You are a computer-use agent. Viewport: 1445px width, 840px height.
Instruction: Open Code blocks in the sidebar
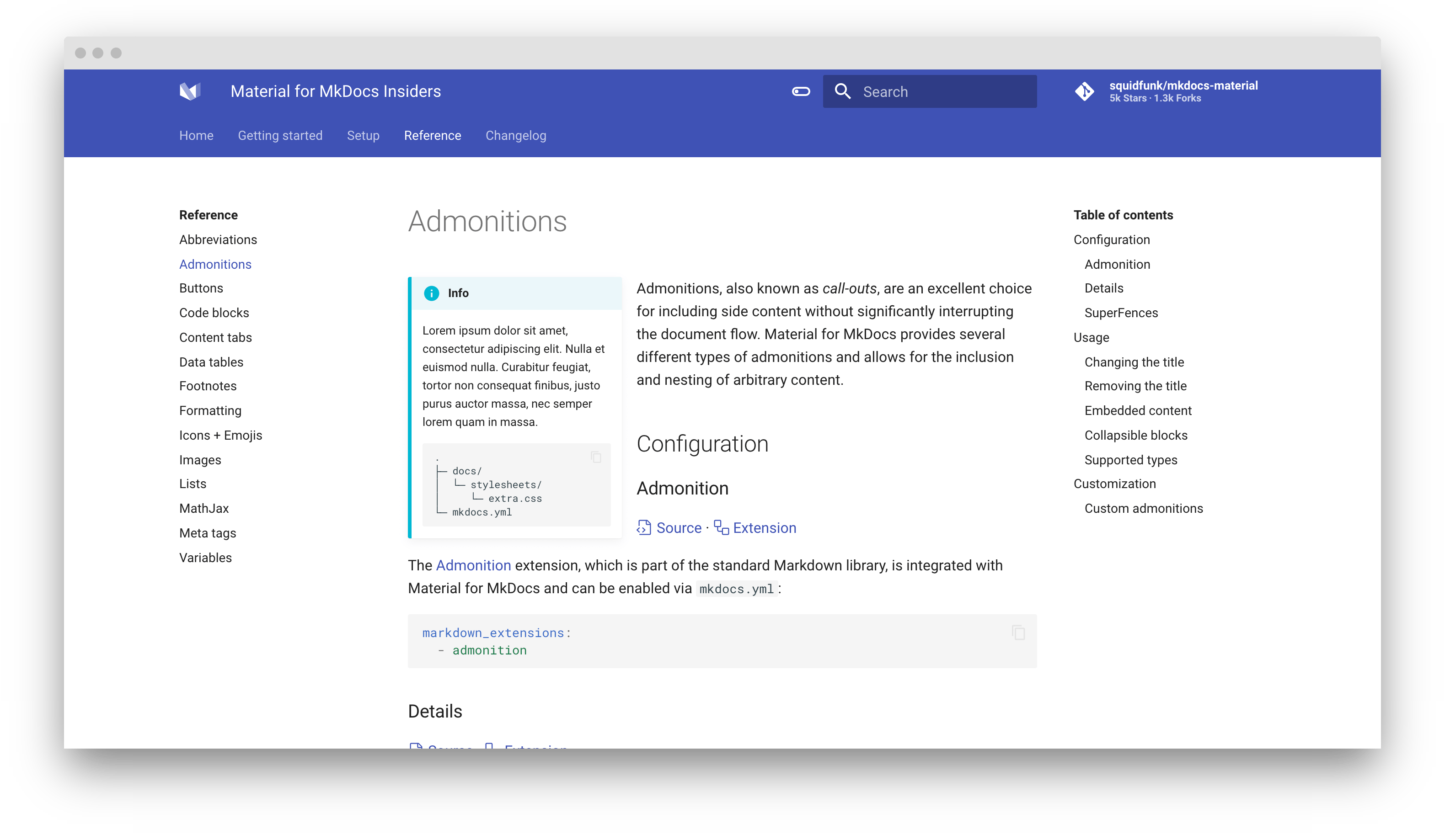(x=214, y=313)
